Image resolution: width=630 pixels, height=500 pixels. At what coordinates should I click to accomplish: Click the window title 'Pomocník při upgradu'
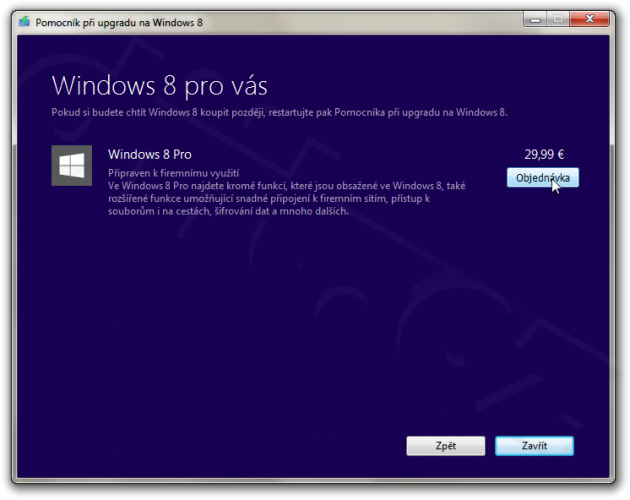[119, 23]
